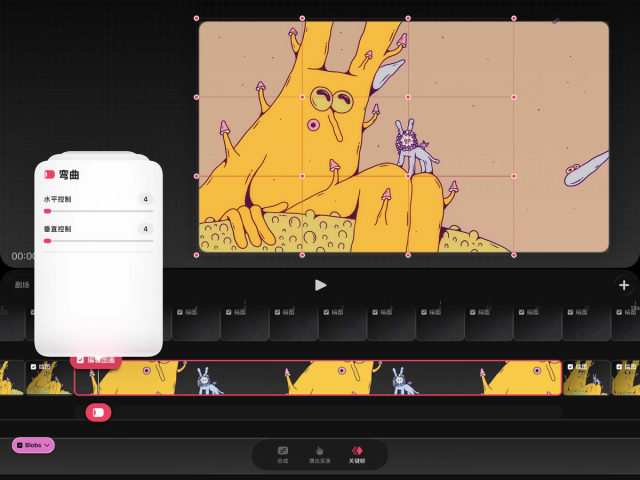Select the top-left corner warp handle
640x480 pixels.
pyautogui.click(x=196, y=18)
